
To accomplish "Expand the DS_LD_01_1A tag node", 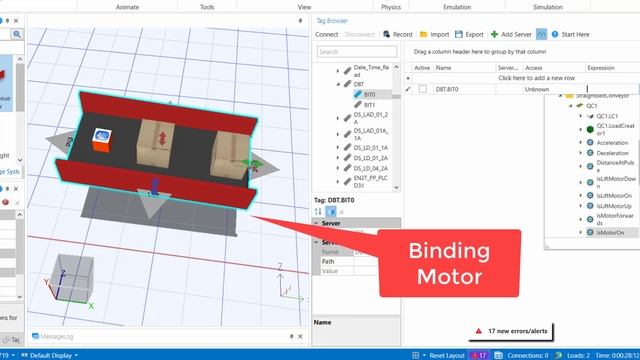I will pyautogui.click(x=338, y=147).
